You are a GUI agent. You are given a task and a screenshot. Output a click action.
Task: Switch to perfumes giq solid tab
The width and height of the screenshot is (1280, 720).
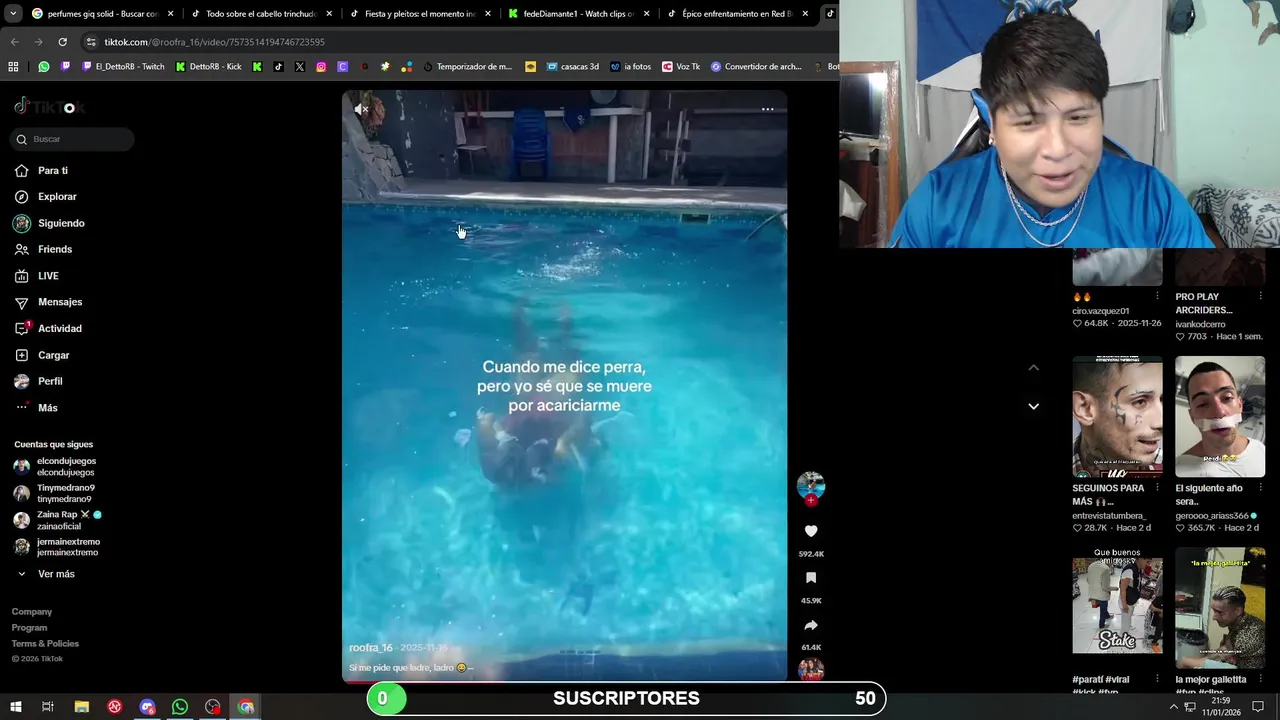103,14
